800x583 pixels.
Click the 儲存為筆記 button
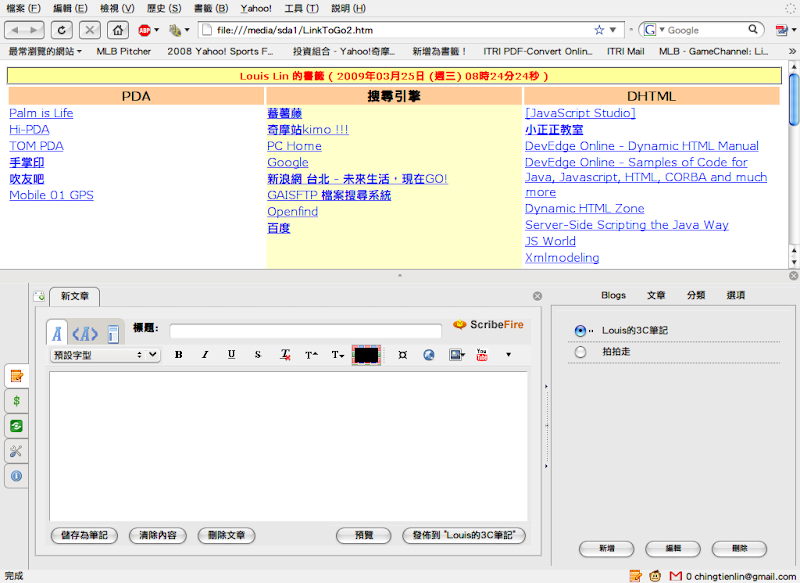(84, 535)
